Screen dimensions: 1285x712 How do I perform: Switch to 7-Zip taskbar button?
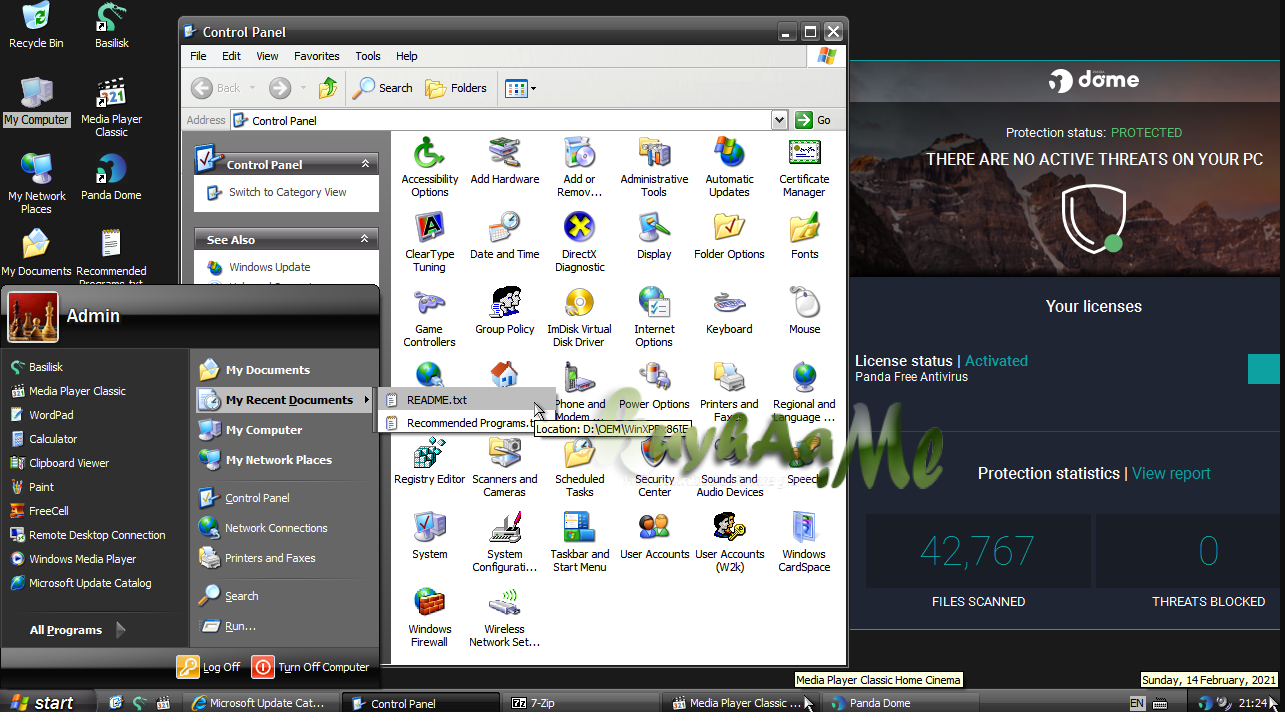tap(579, 703)
